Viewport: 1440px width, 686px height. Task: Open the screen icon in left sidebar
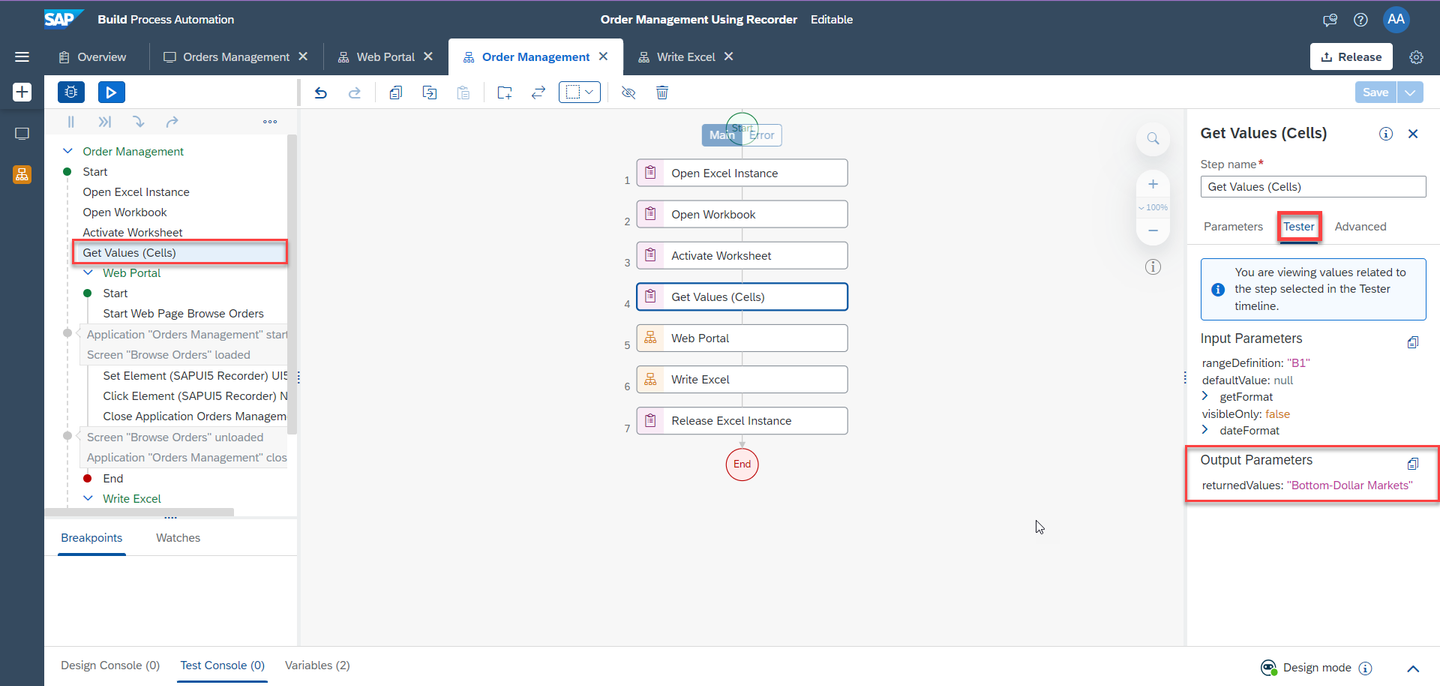pos(22,133)
